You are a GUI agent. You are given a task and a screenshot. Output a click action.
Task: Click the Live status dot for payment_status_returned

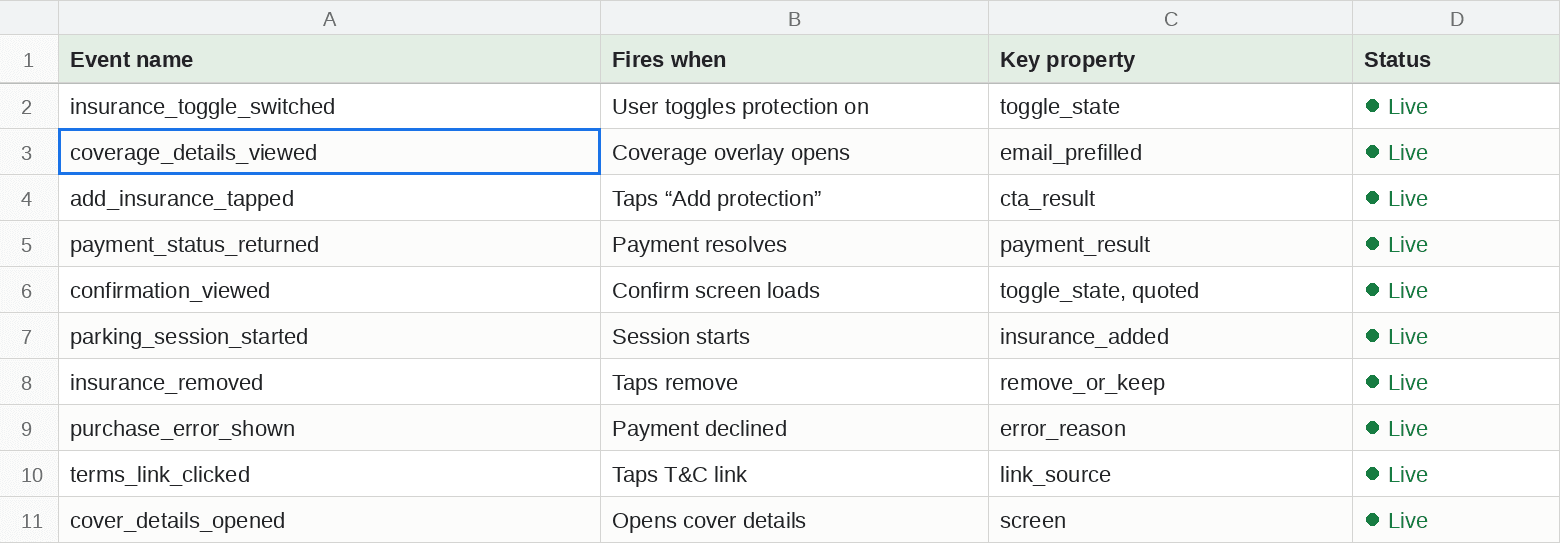pos(1373,244)
